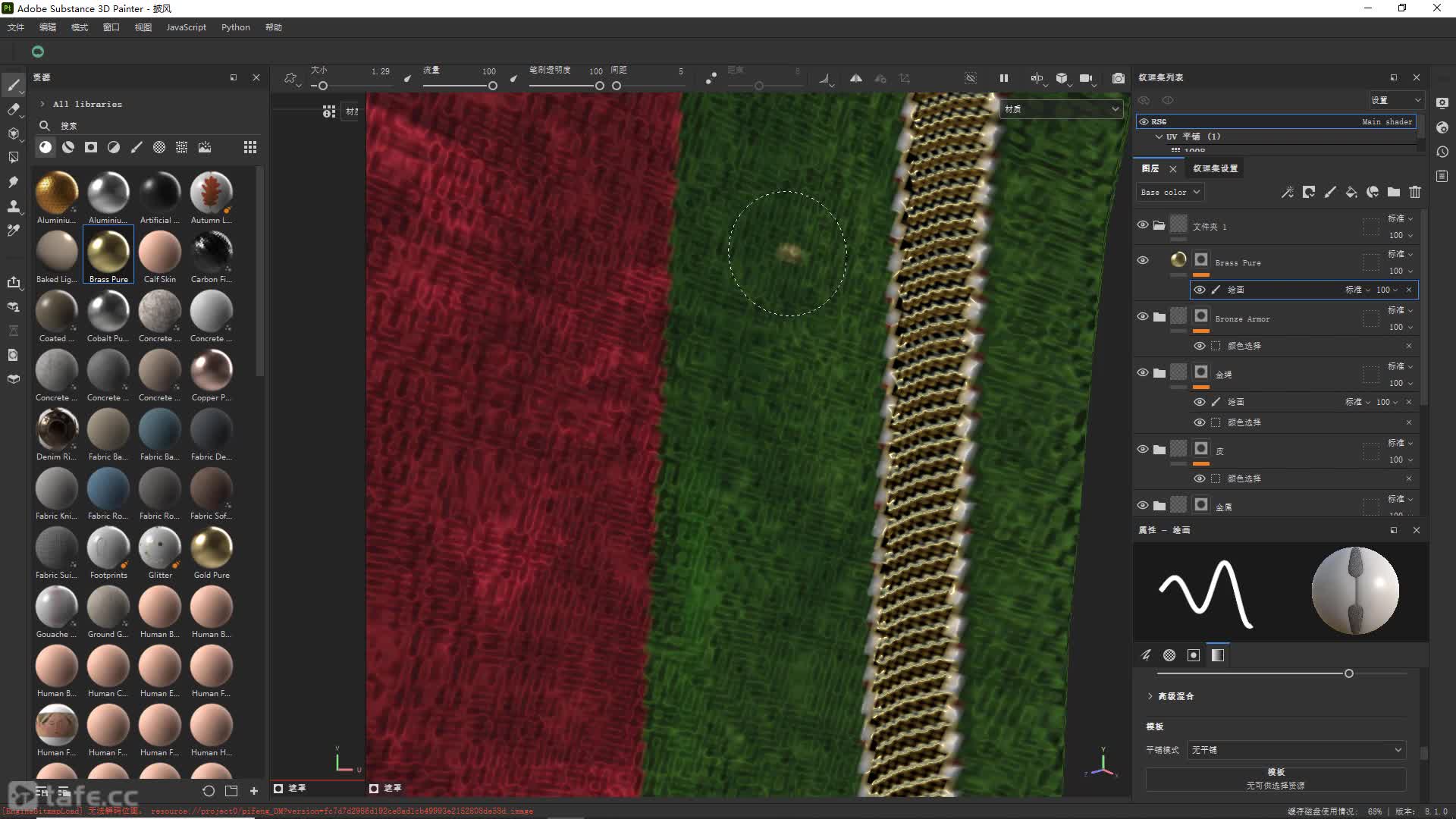The image size is (1456, 819).
Task: Remove the Brass Pure paint effect
Action: [x=1409, y=290]
